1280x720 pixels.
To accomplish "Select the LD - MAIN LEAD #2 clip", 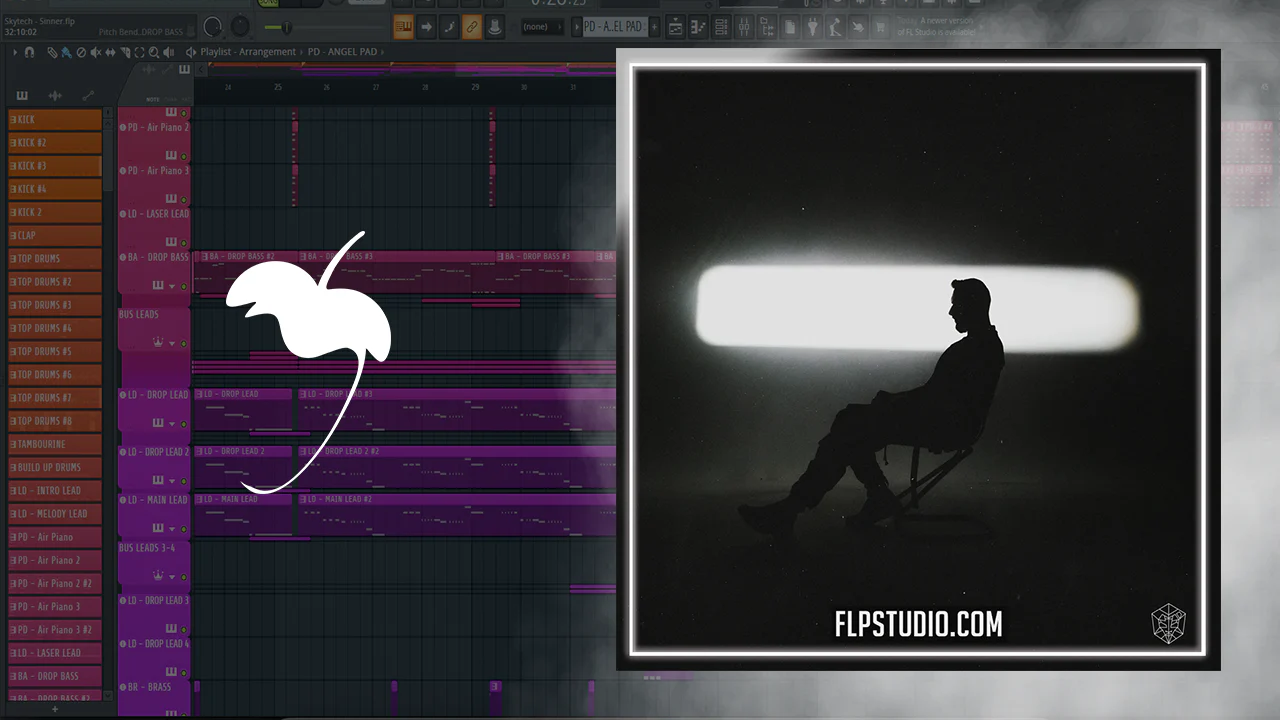I will pos(457,514).
